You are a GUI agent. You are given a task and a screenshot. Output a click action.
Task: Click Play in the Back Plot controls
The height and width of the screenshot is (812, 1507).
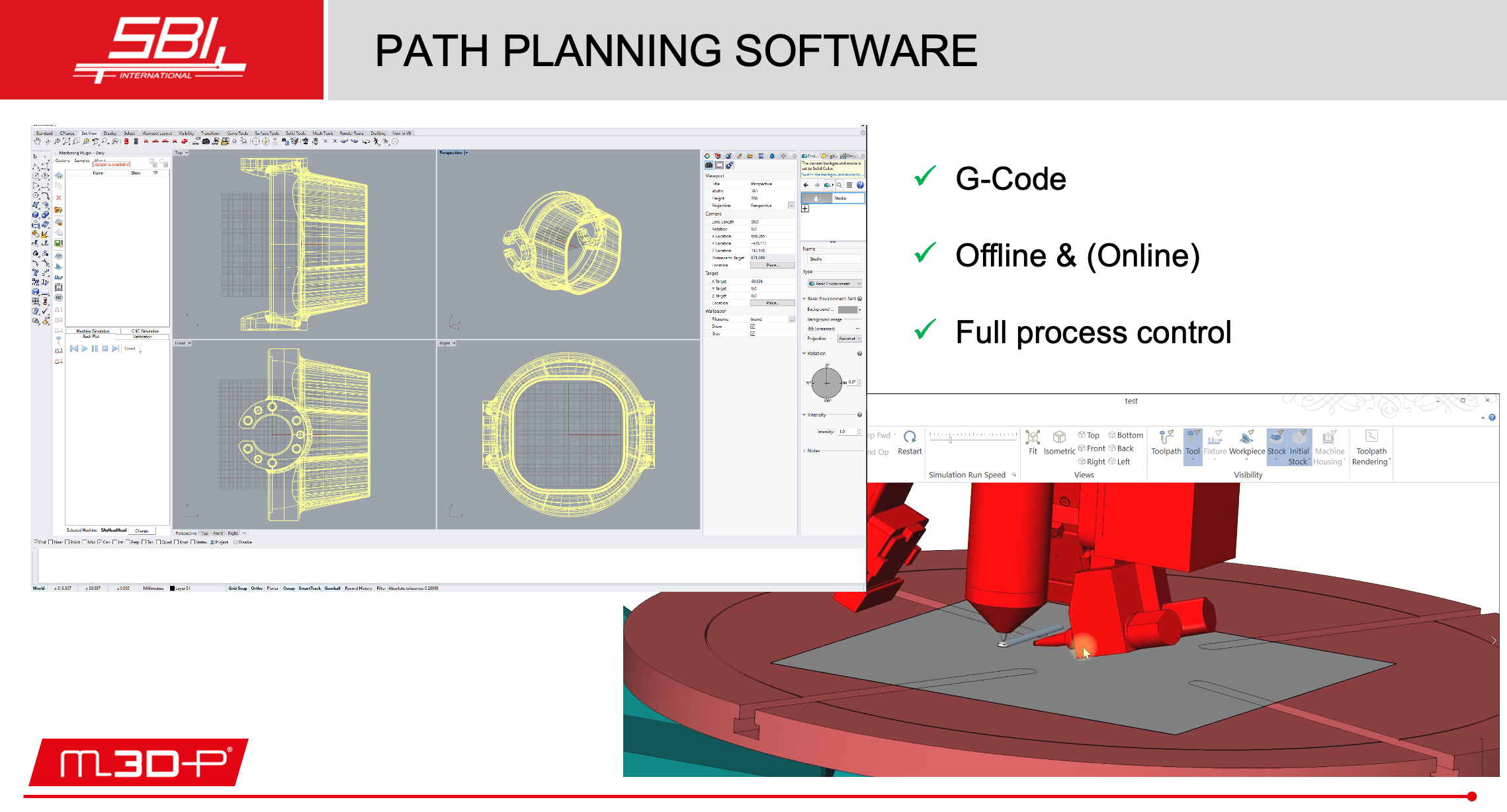tap(84, 348)
